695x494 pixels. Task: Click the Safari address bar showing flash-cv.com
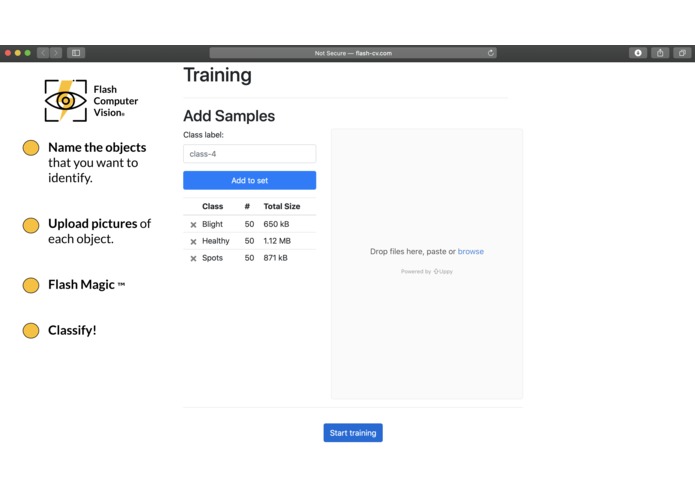point(353,53)
